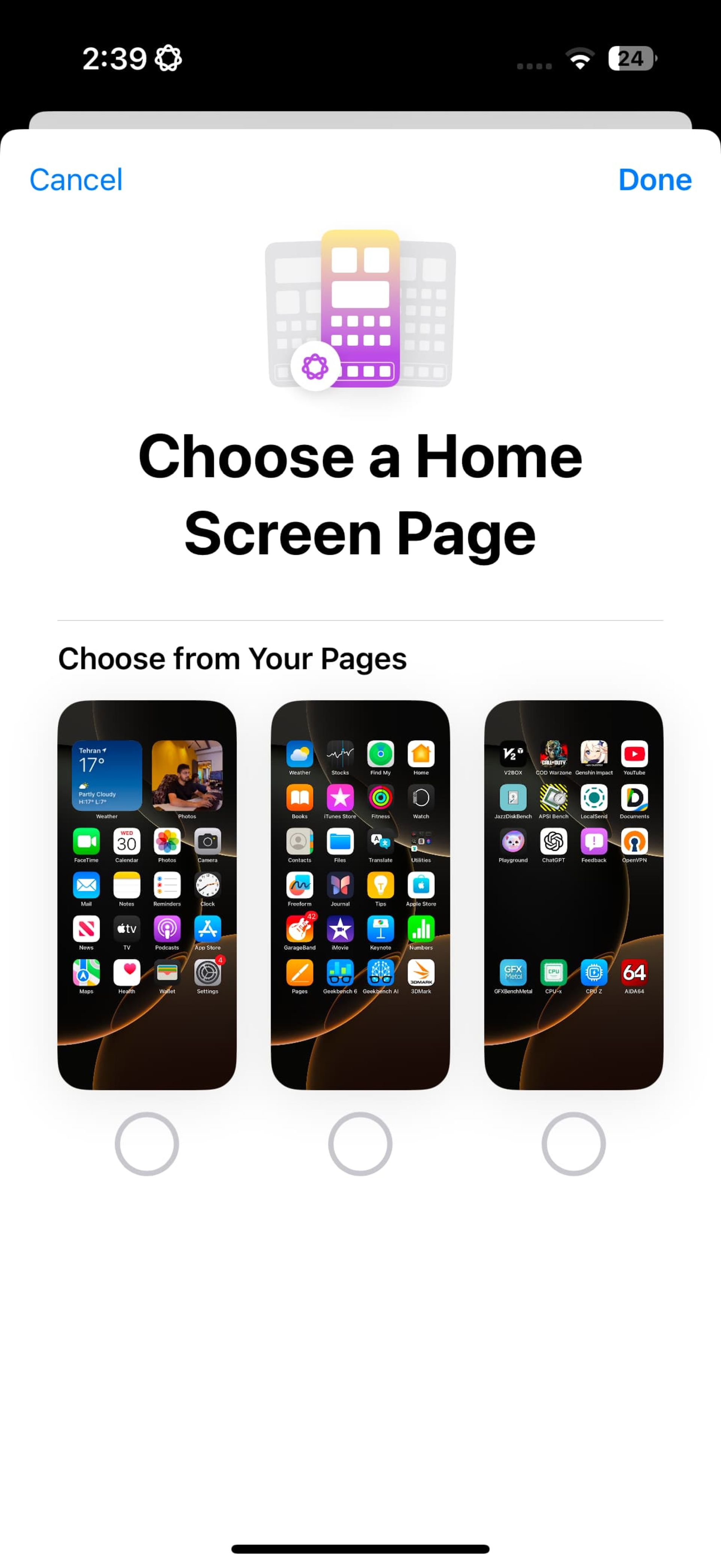This screenshot has width=721, height=1568.
Task: Scroll down to view more home screen pages
Action: tap(360, 900)
